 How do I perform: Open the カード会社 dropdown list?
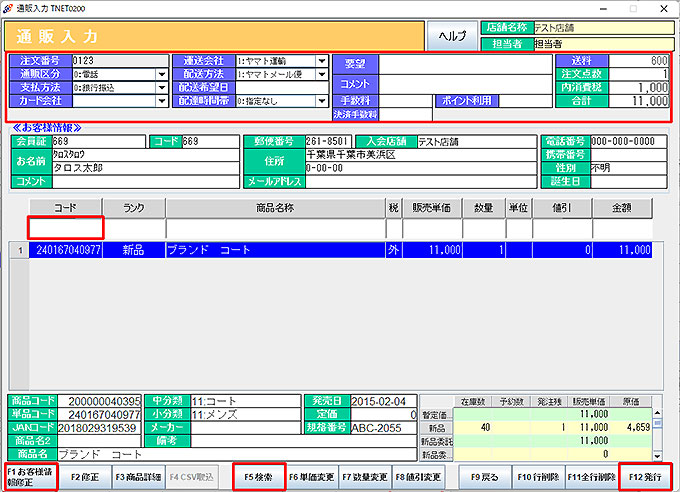(162, 102)
